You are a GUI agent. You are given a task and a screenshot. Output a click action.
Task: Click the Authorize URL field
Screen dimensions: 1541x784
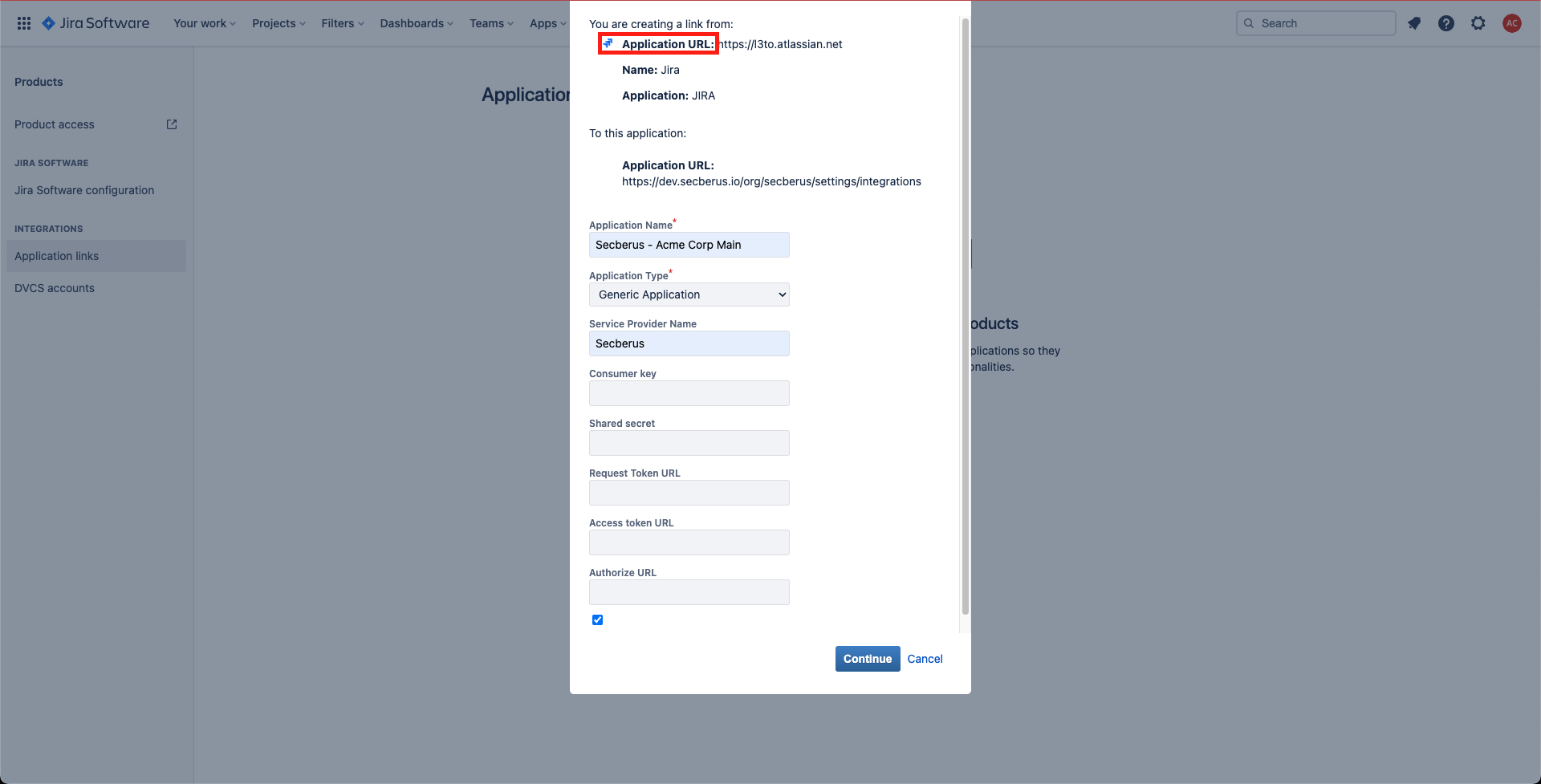[x=689, y=592]
